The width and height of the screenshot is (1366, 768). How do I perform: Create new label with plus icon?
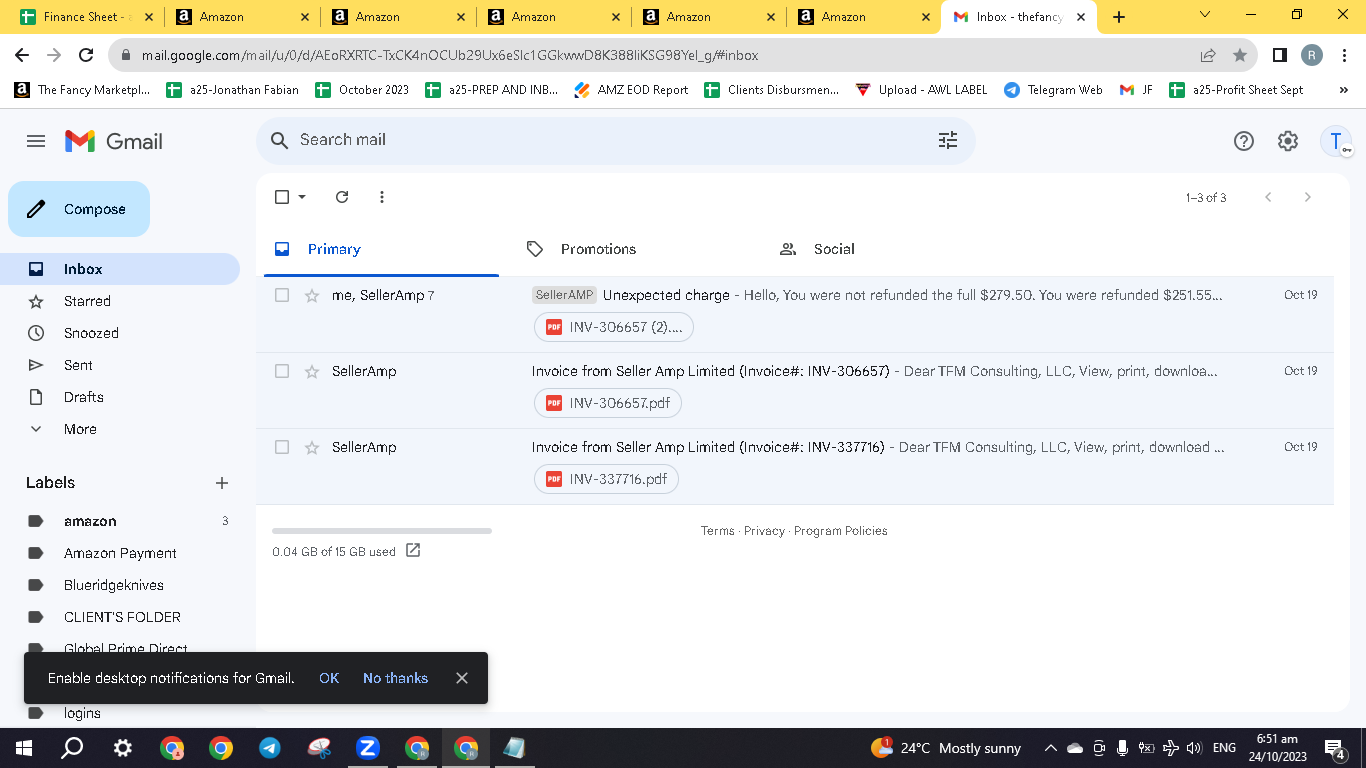click(222, 483)
